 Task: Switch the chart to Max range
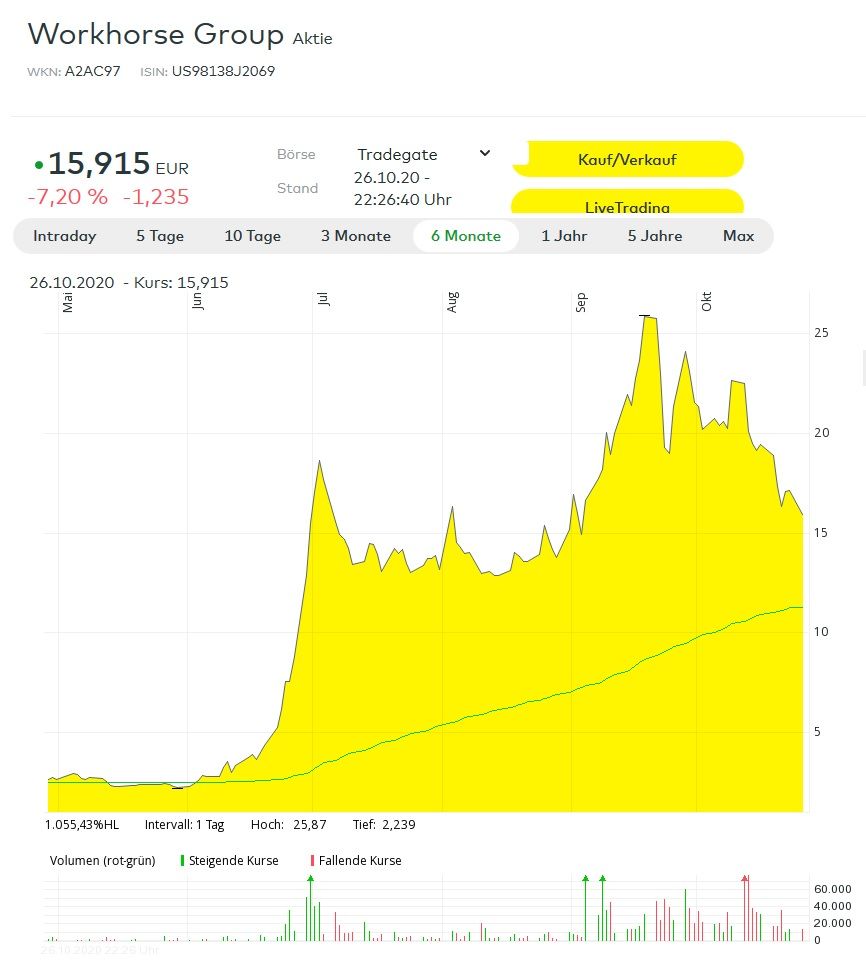click(x=738, y=236)
